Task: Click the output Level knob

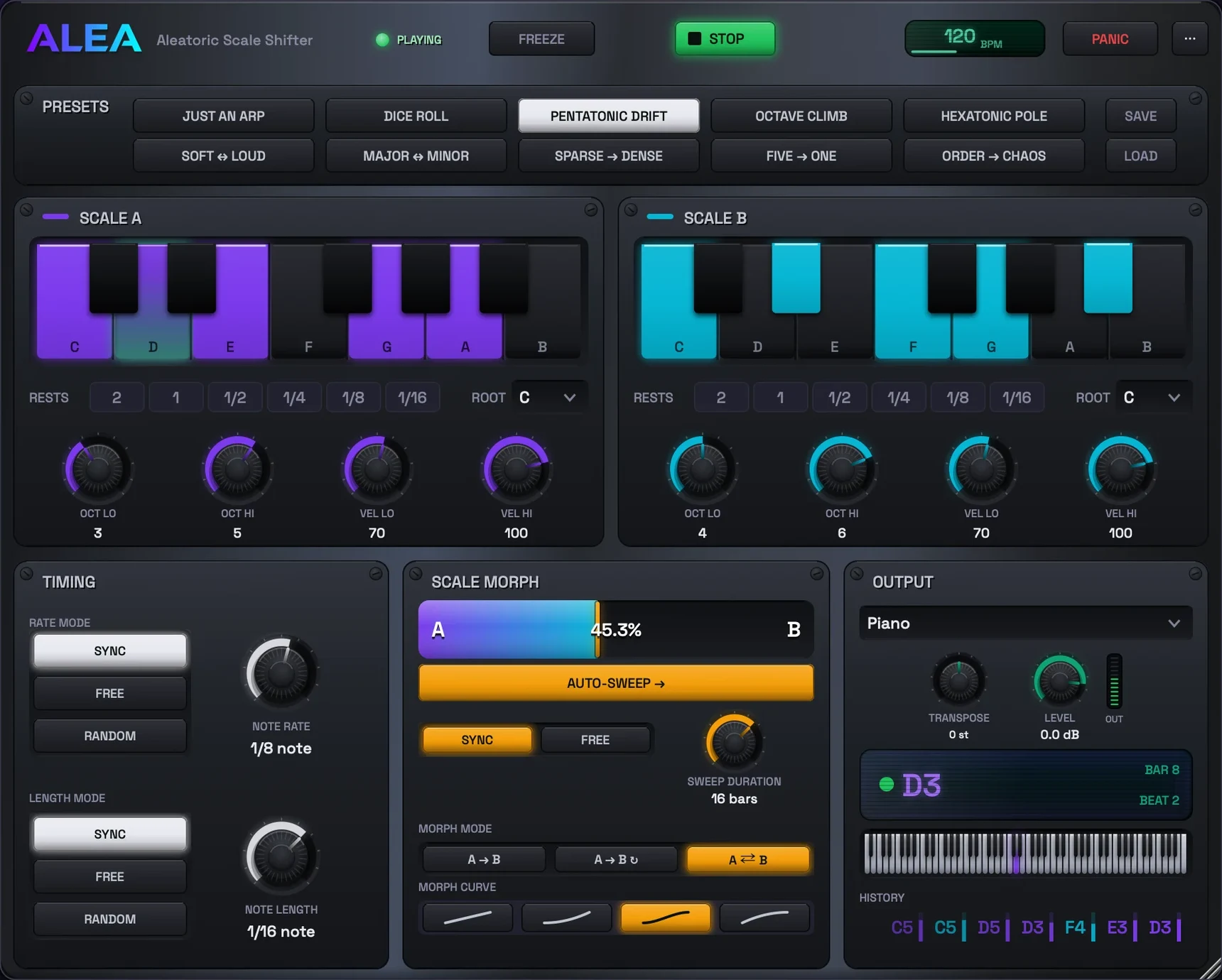Action: (x=1059, y=680)
